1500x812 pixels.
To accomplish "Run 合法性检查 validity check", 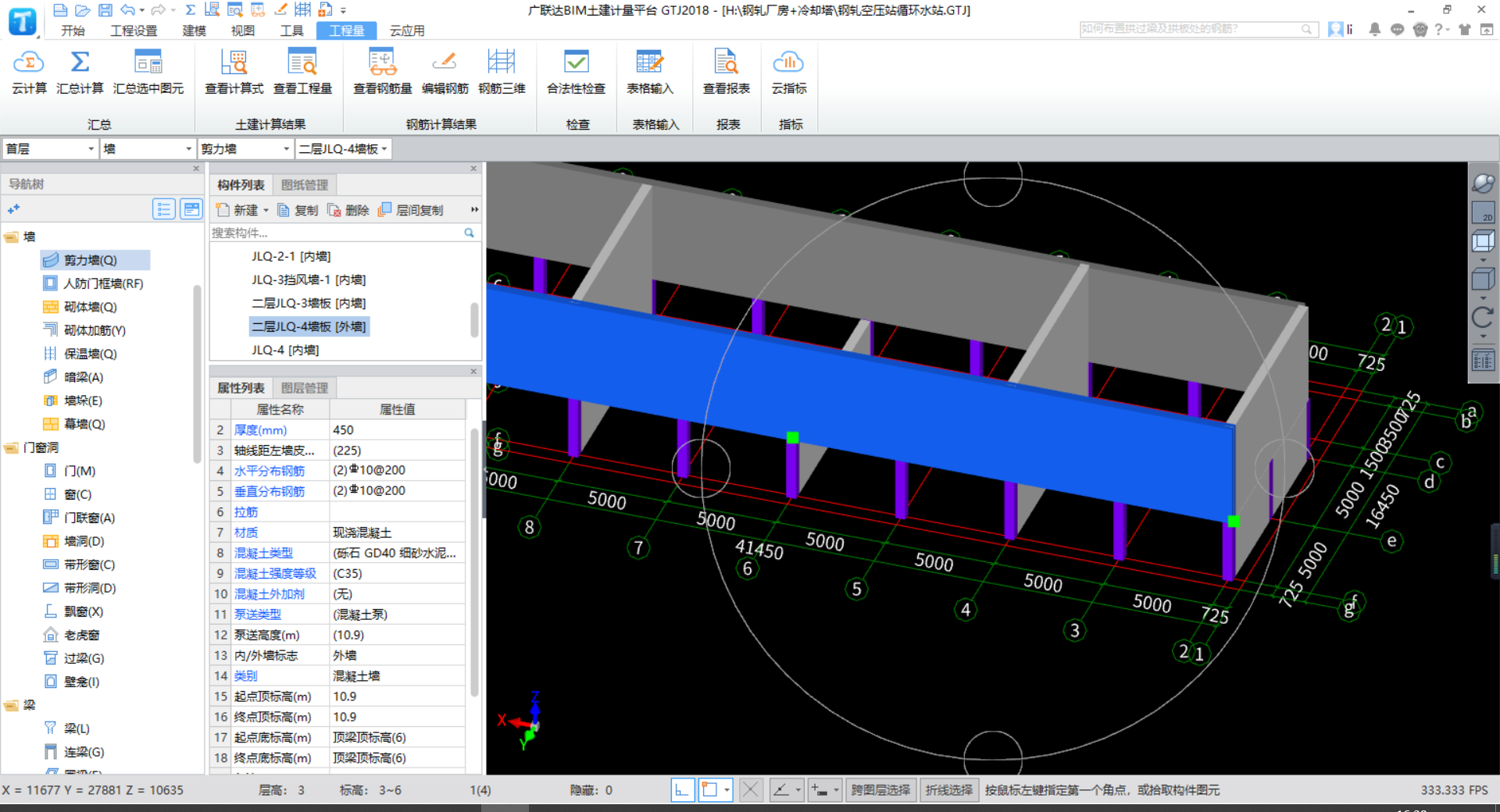I will (576, 72).
